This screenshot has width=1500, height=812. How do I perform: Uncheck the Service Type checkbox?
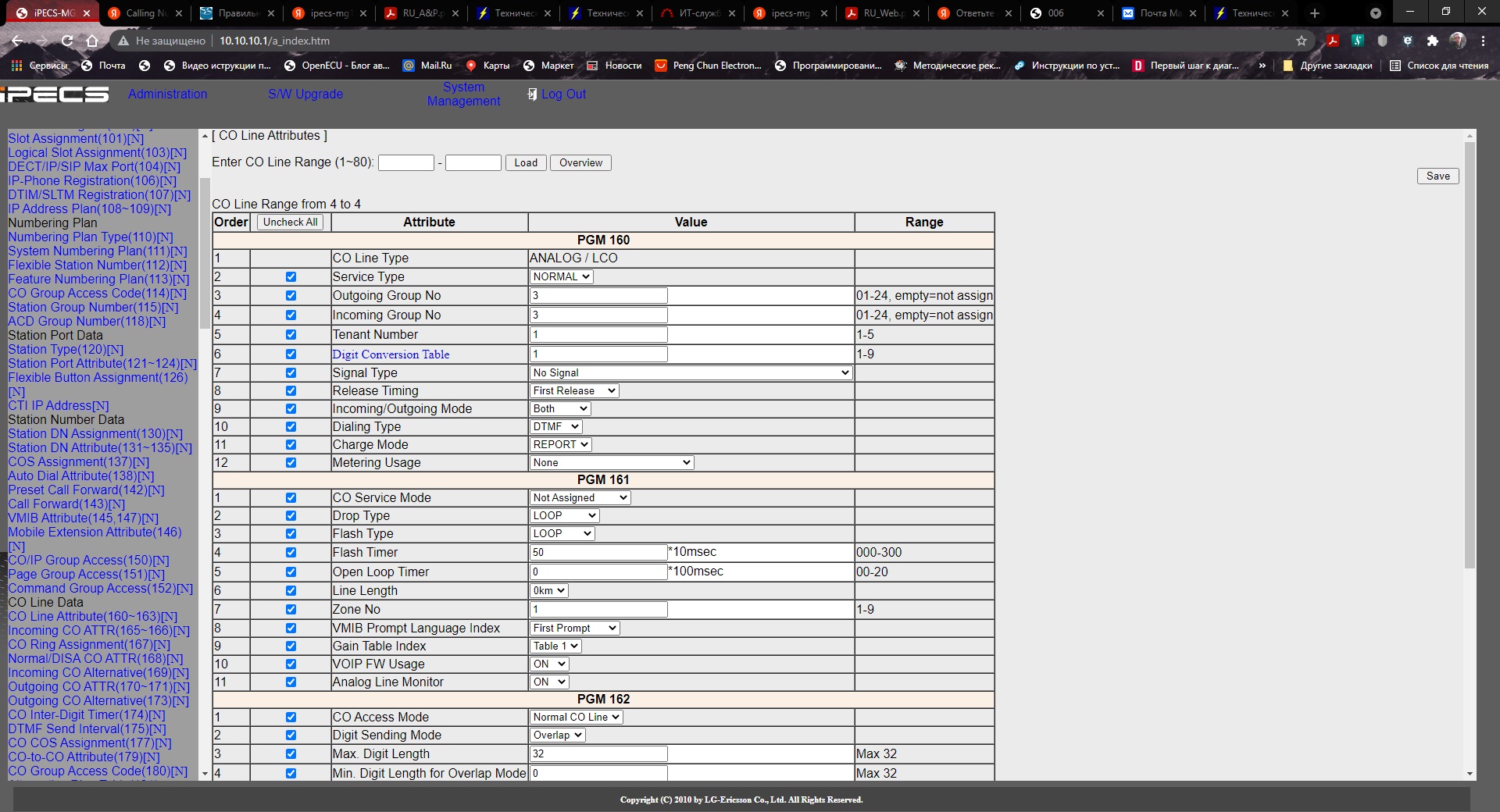pos(291,277)
